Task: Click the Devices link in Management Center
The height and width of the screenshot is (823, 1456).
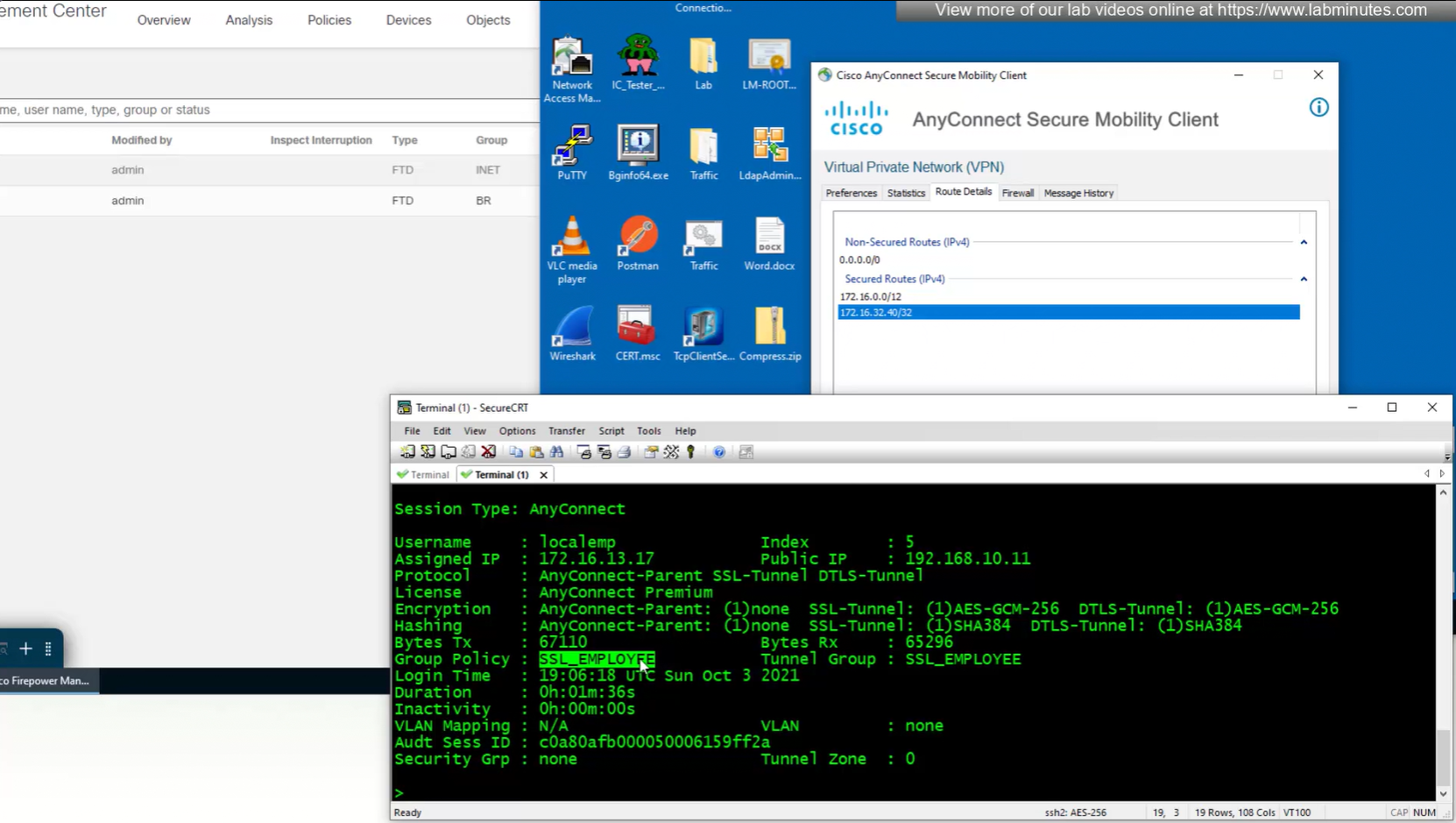Action: [408, 20]
